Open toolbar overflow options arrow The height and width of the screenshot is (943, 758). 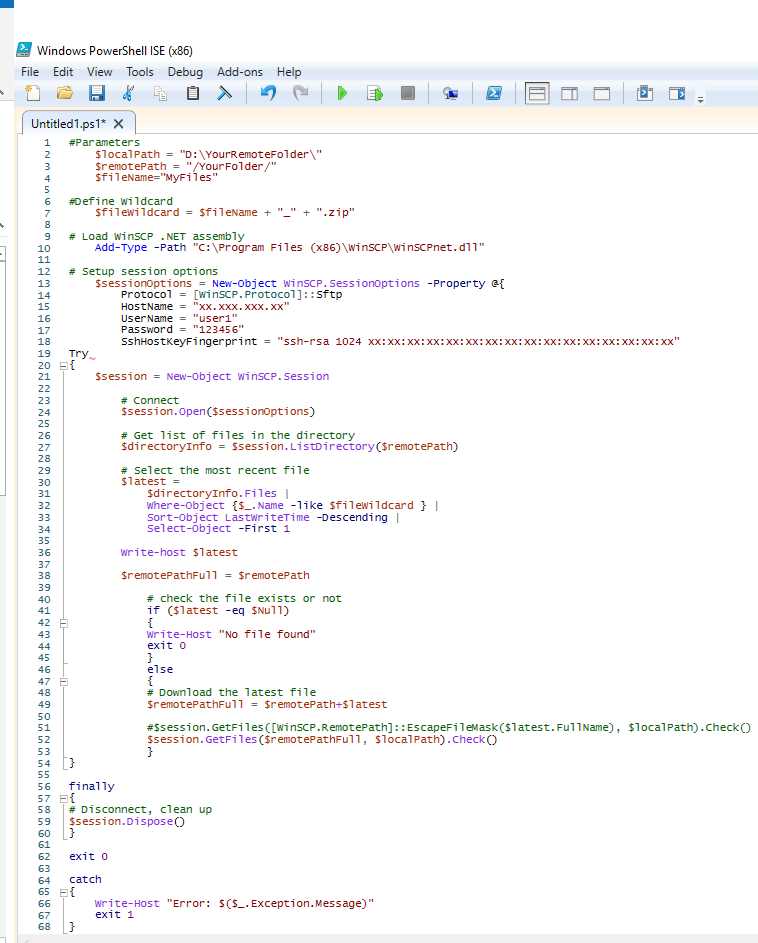pyautogui.click(x=700, y=100)
